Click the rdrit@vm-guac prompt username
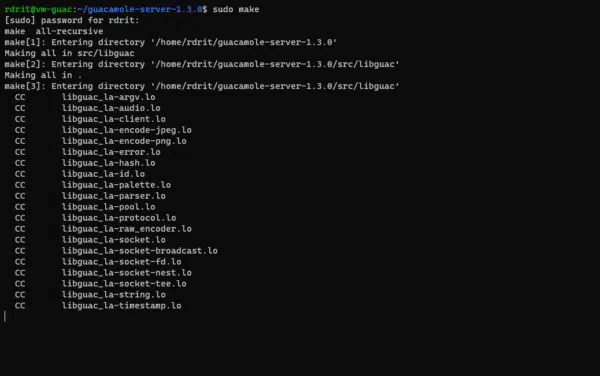This screenshot has width=600, height=376. (x=38, y=9)
